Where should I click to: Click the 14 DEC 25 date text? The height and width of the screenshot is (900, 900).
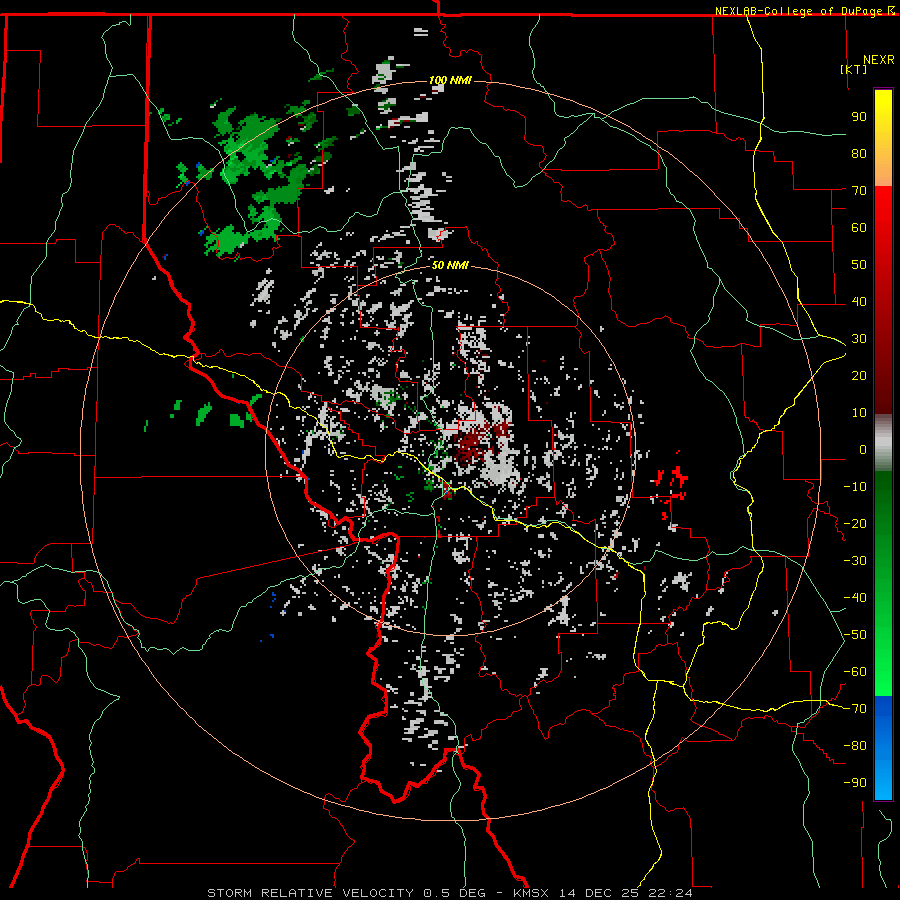pyautogui.click(x=598, y=893)
